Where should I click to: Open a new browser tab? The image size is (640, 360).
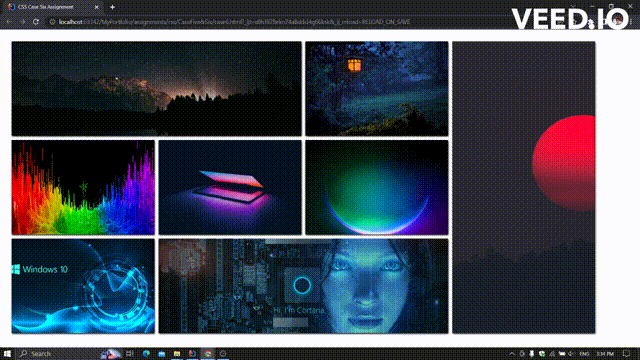coord(112,7)
